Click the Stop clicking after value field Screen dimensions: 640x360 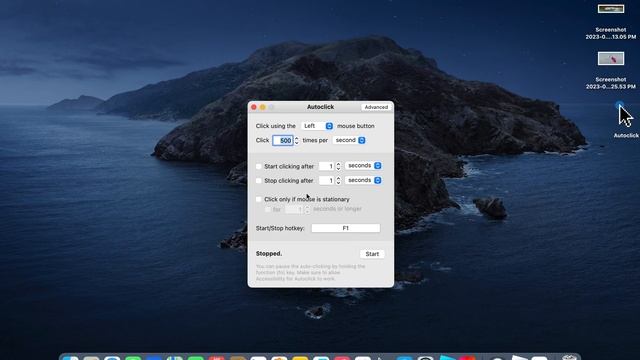pos(327,180)
